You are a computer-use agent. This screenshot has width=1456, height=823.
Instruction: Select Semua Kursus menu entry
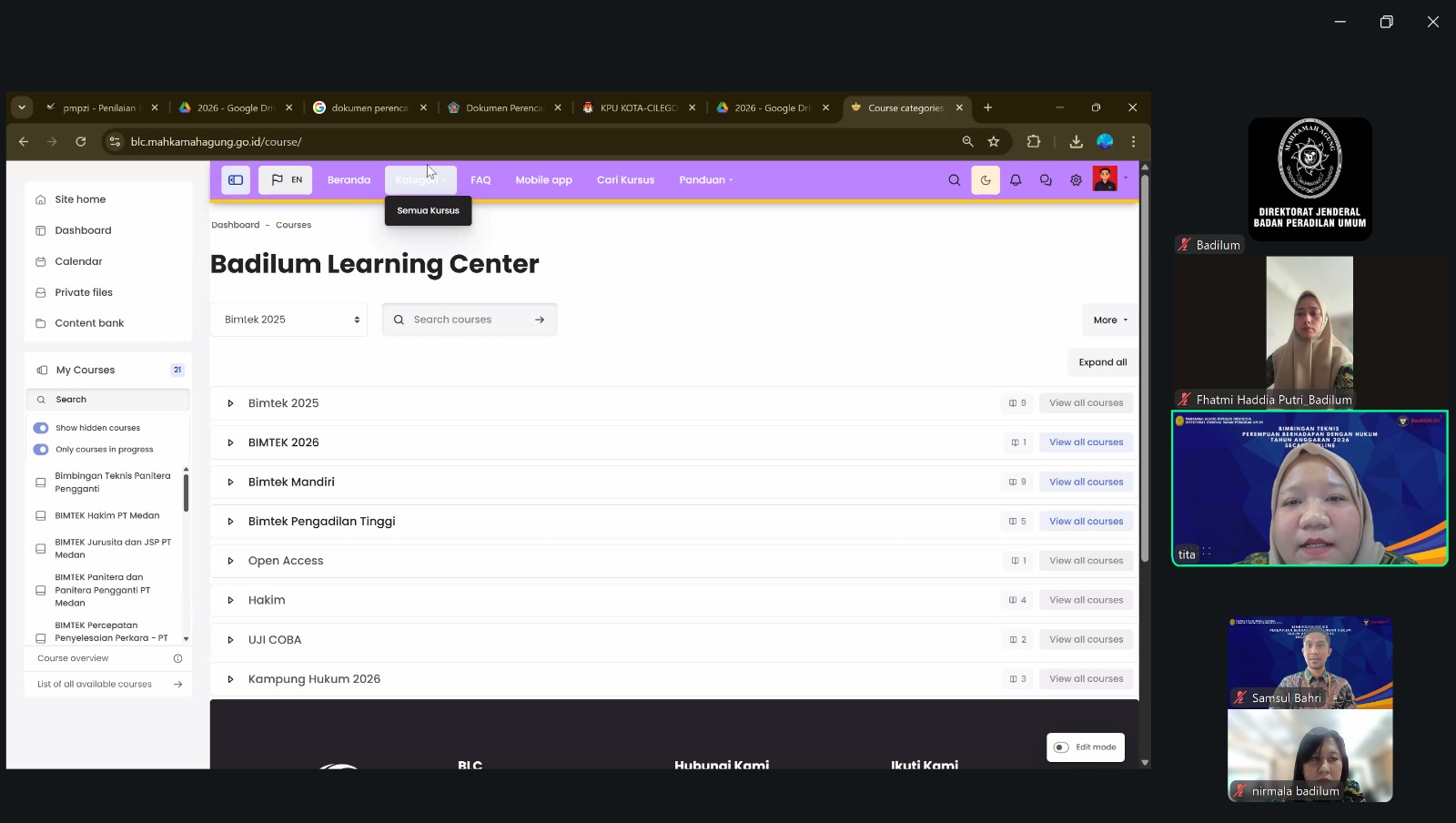click(428, 210)
